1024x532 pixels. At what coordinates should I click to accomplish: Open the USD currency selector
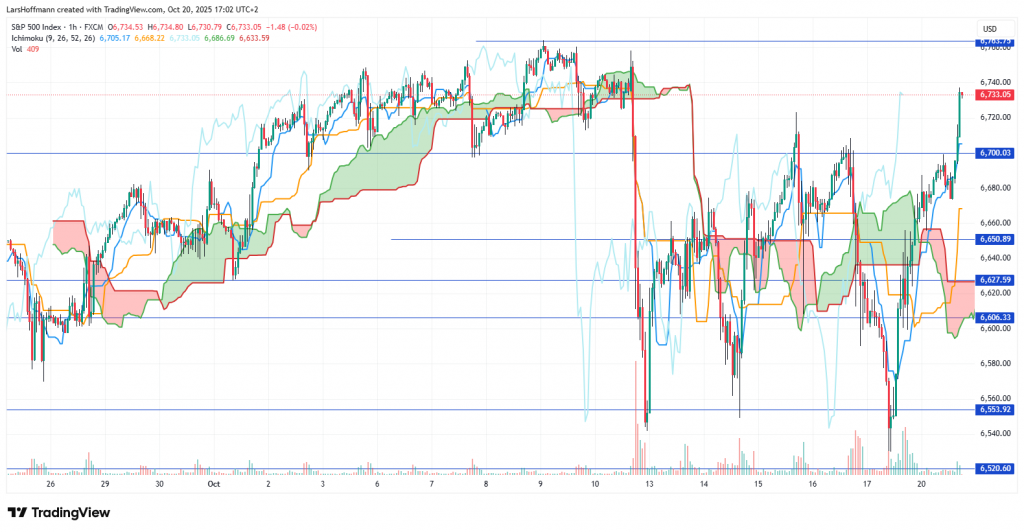(x=991, y=28)
